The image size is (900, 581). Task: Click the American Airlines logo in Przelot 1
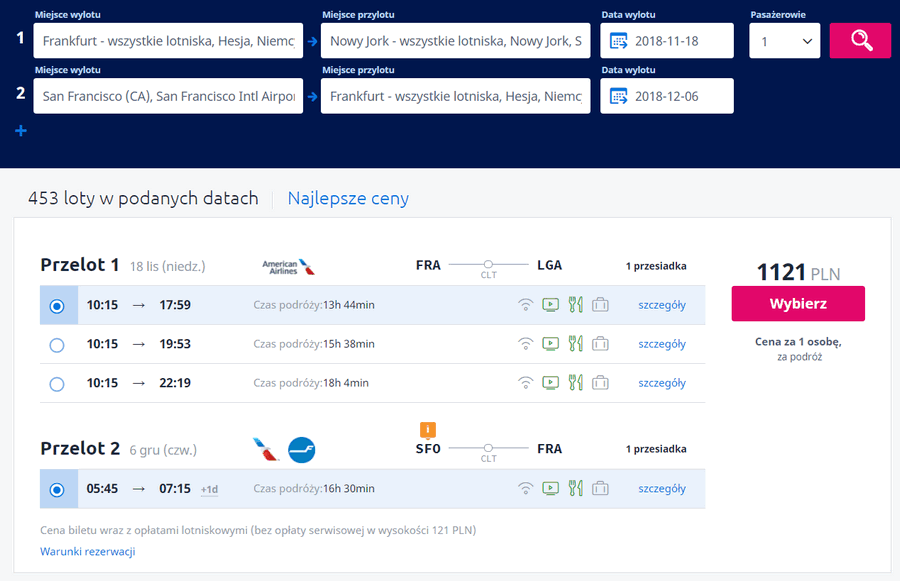tap(289, 267)
